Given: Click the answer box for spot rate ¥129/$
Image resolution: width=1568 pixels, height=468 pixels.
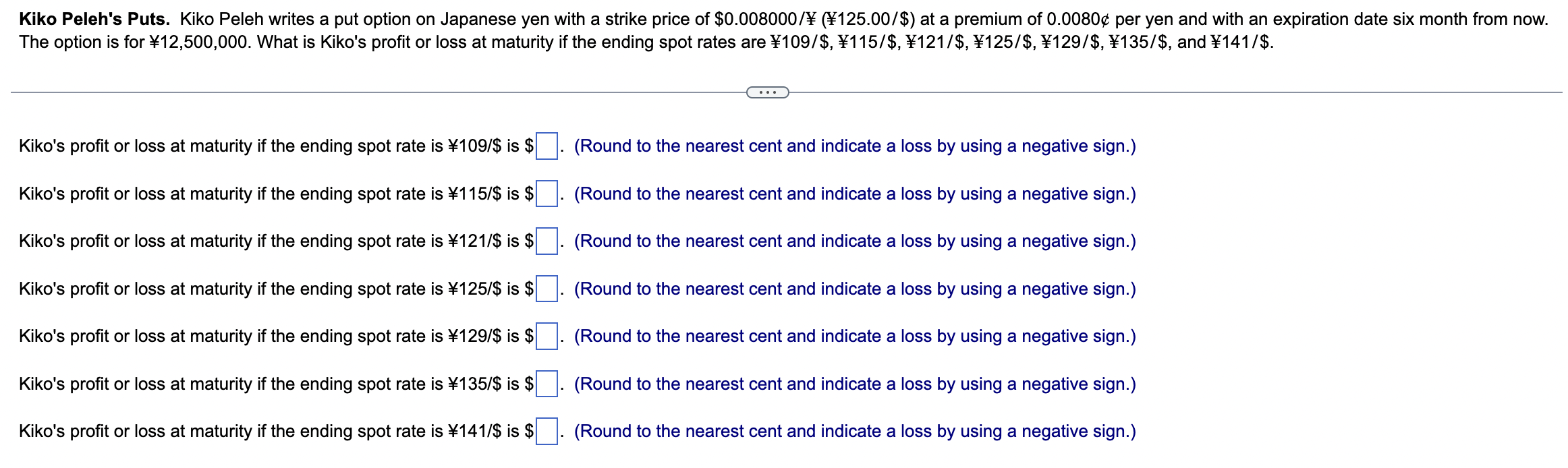Looking at the screenshot, I should coord(548,336).
